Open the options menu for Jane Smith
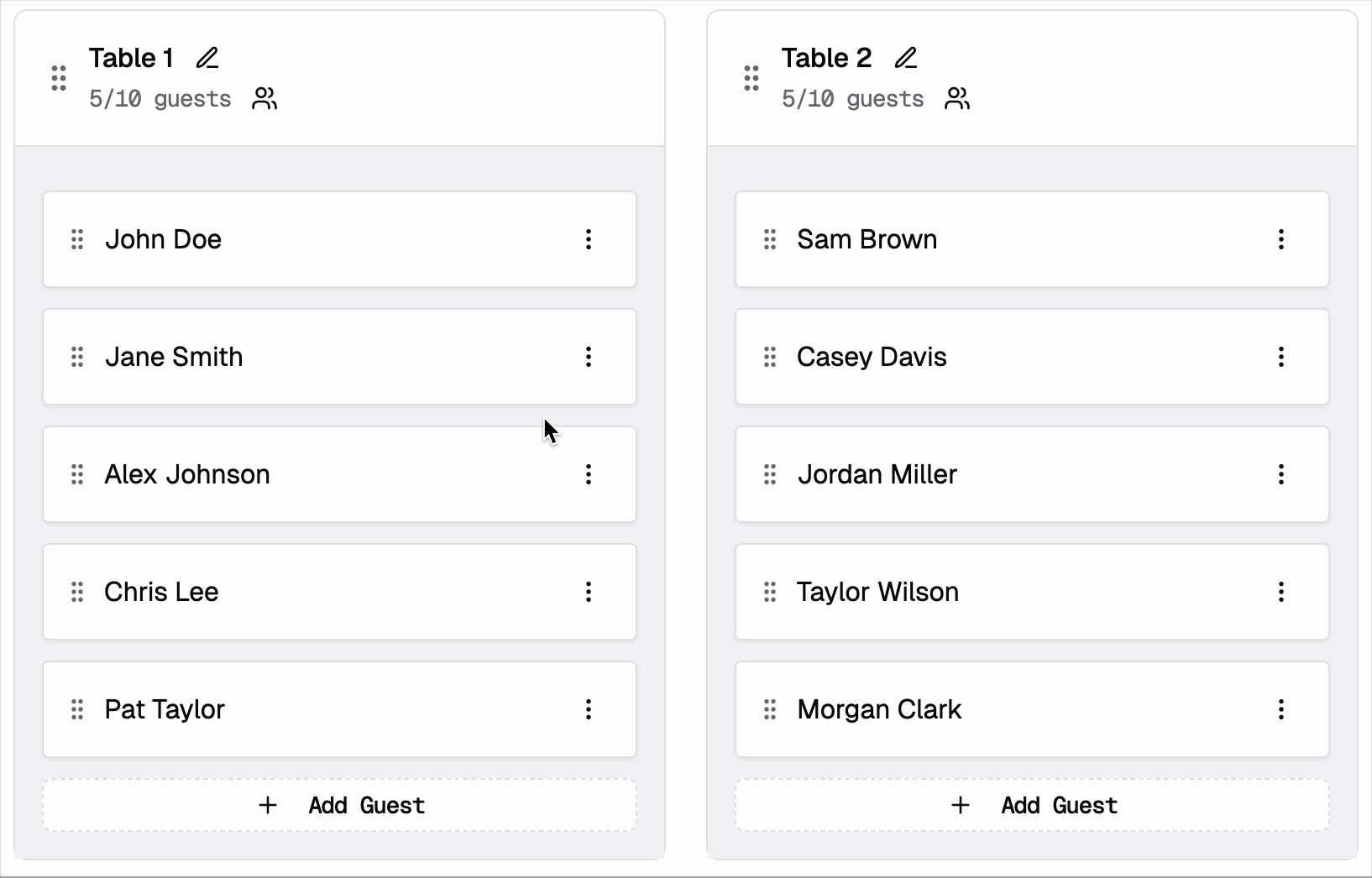The height and width of the screenshot is (878, 1372). click(x=589, y=357)
